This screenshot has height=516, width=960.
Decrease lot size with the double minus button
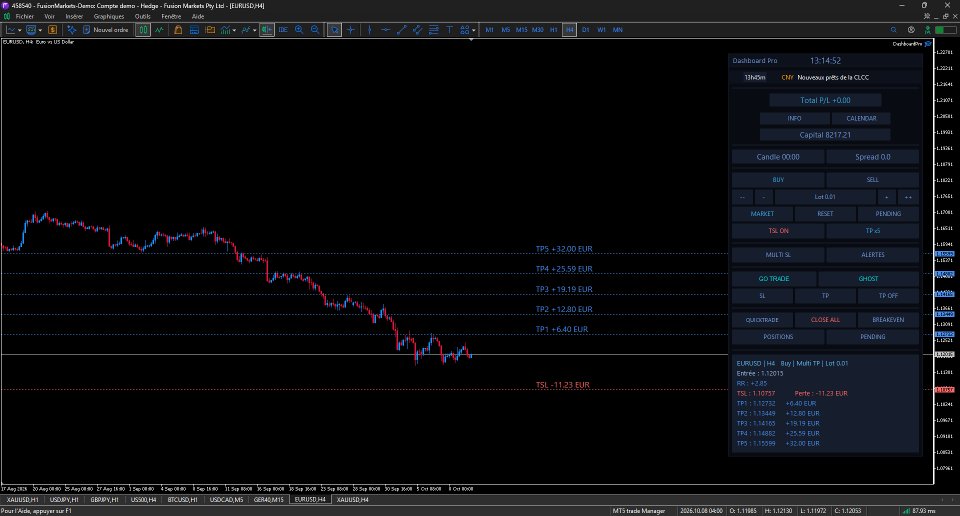(743, 197)
